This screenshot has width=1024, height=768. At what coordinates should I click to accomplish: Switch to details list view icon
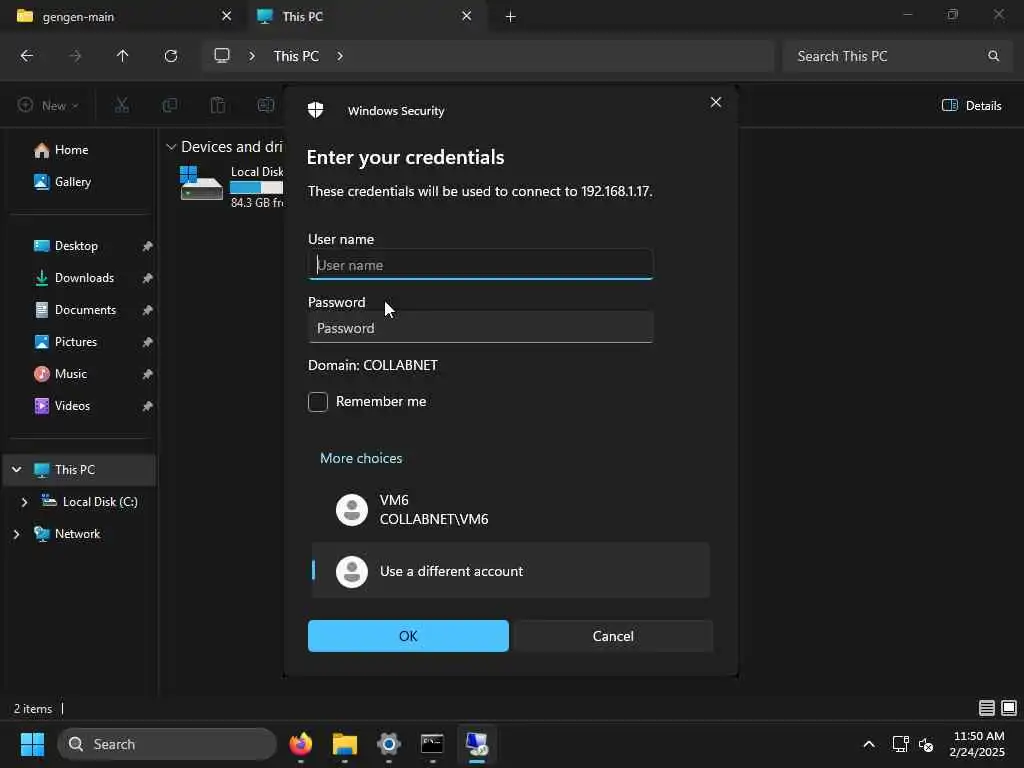click(987, 708)
